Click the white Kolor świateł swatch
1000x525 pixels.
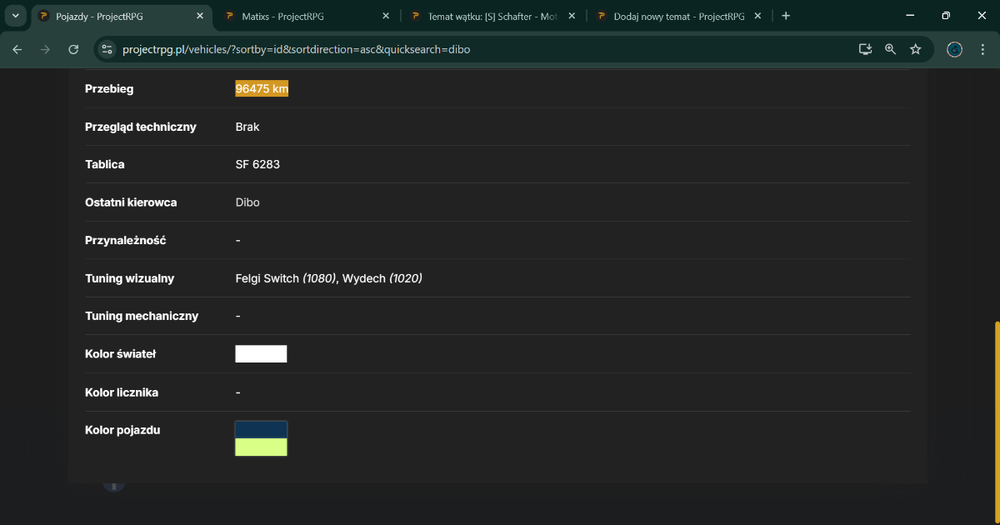(x=261, y=354)
